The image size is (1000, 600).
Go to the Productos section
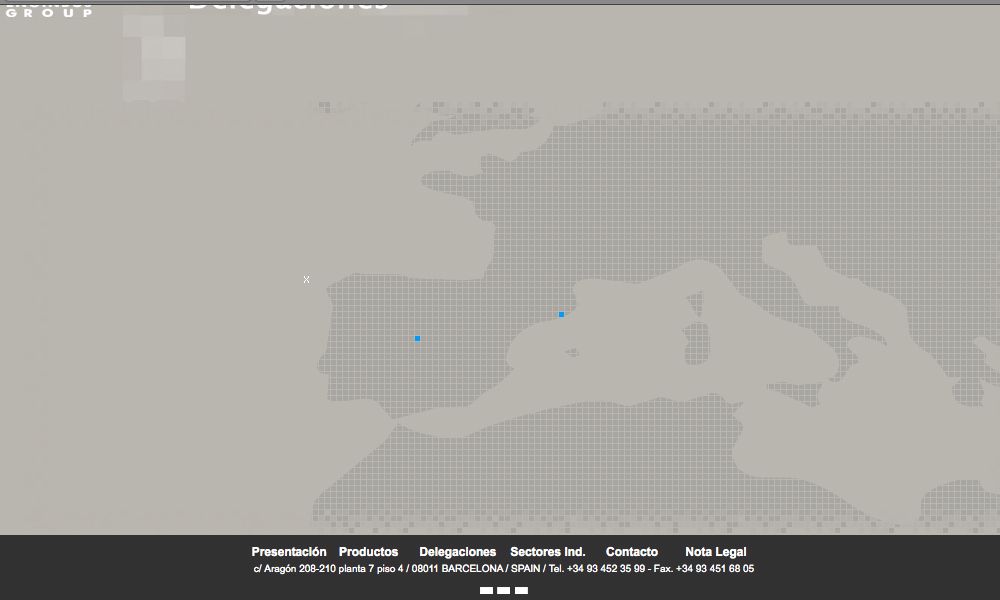(368, 552)
